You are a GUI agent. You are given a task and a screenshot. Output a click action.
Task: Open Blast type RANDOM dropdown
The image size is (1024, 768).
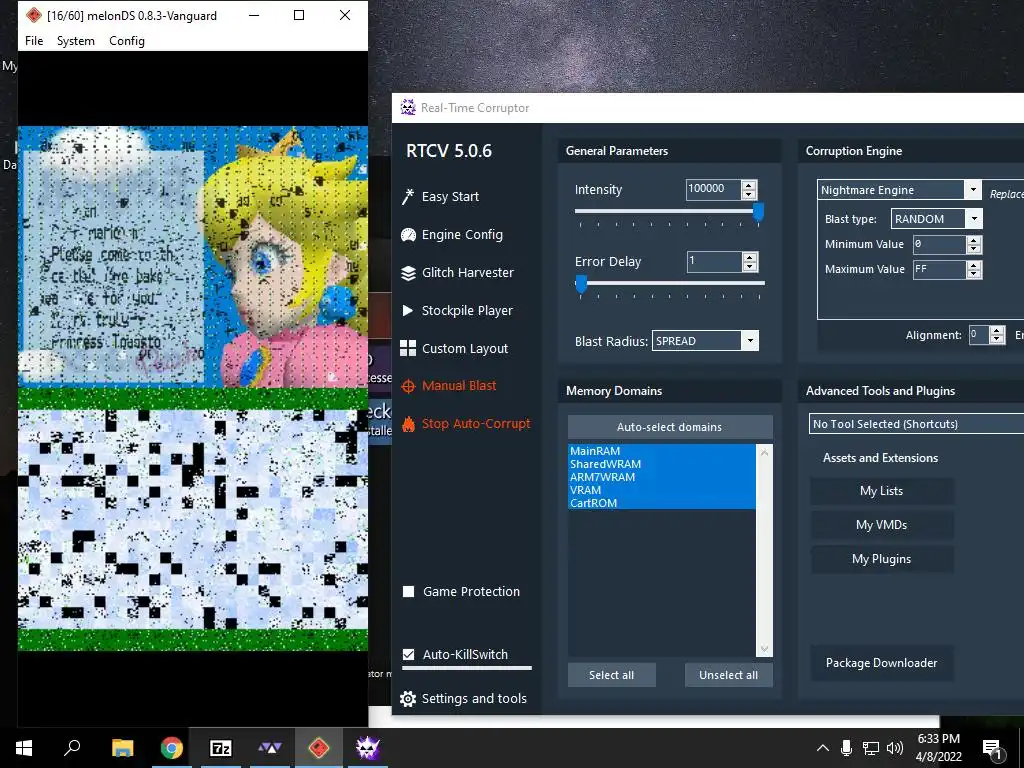point(974,219)
